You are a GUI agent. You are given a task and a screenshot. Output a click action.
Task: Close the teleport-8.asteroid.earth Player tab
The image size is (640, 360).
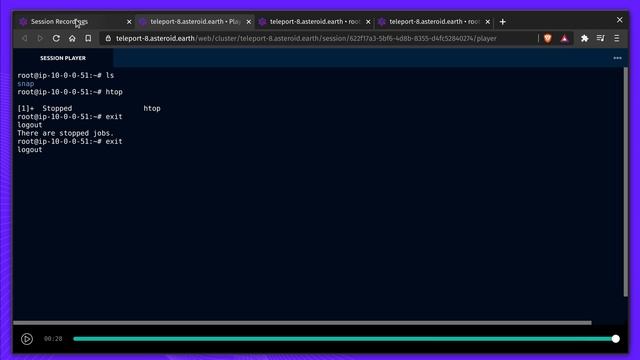tap(249, 22)
